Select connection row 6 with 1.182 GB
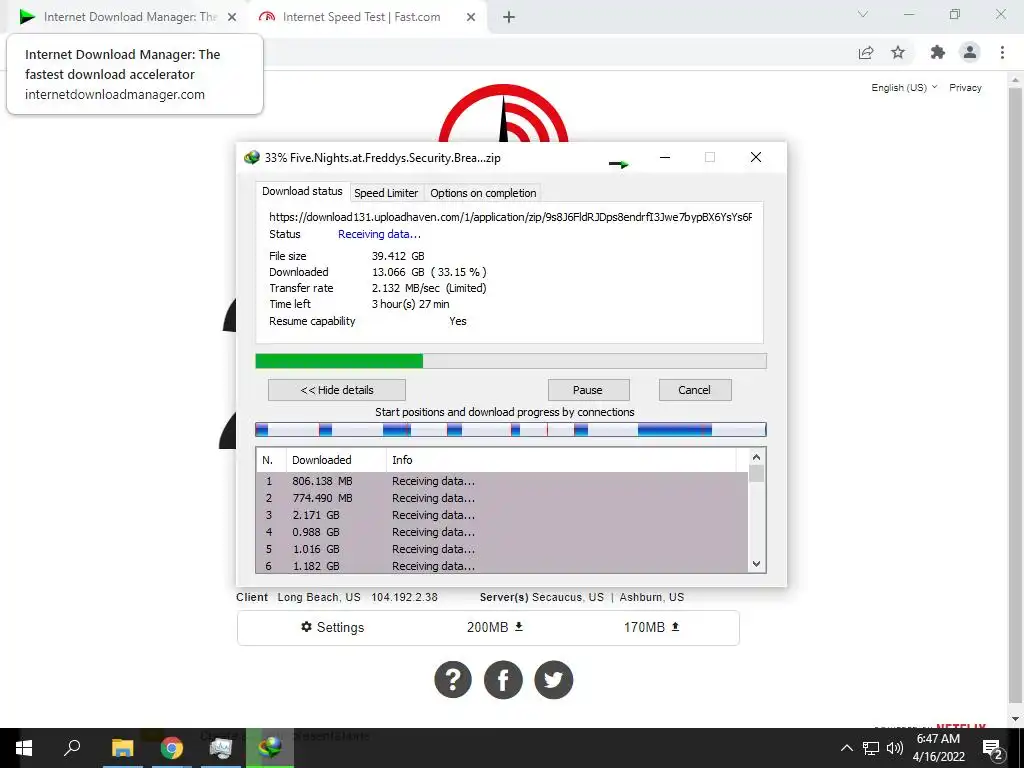The height and width of the screenshot is (768, 1024). click(502, 566)
